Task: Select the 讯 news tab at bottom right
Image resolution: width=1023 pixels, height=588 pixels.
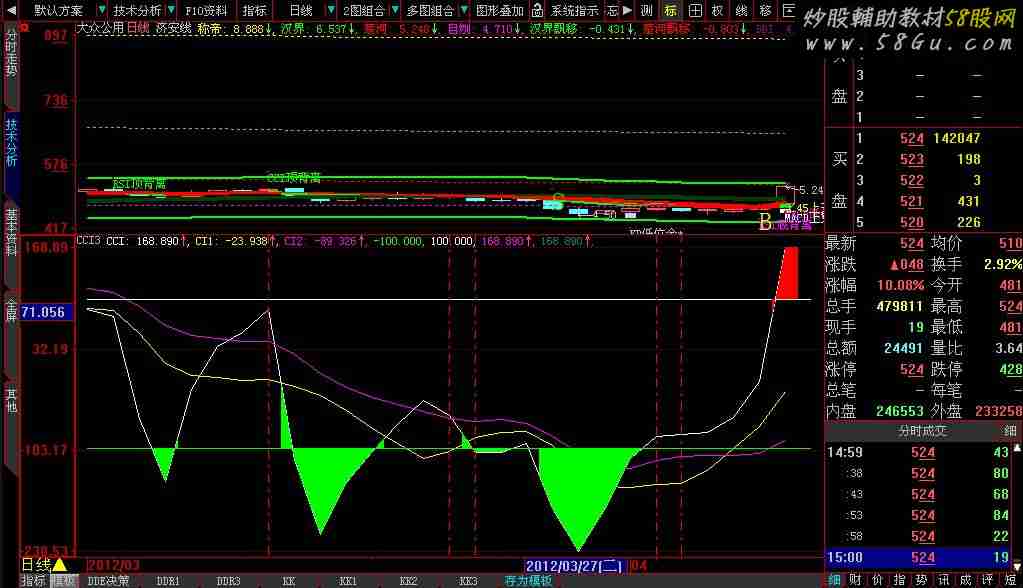Action: (x=943, y=580)
